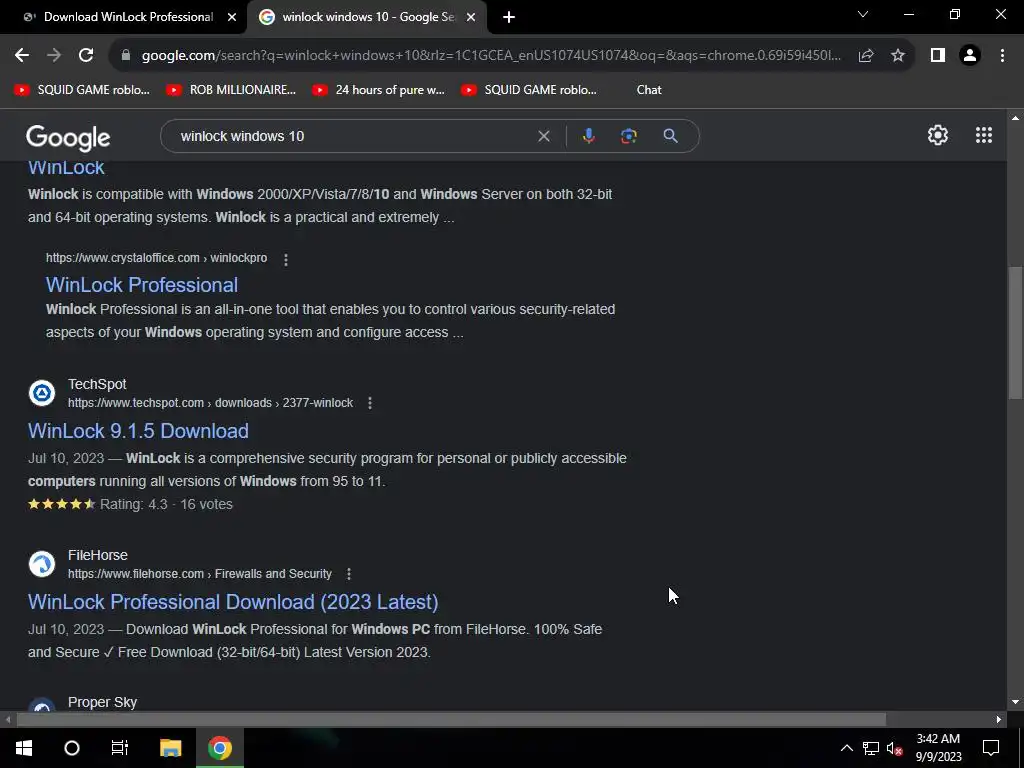Search by image with the Lens icon
Viewport: 1024px width, 768px height.
click(628, 136)
